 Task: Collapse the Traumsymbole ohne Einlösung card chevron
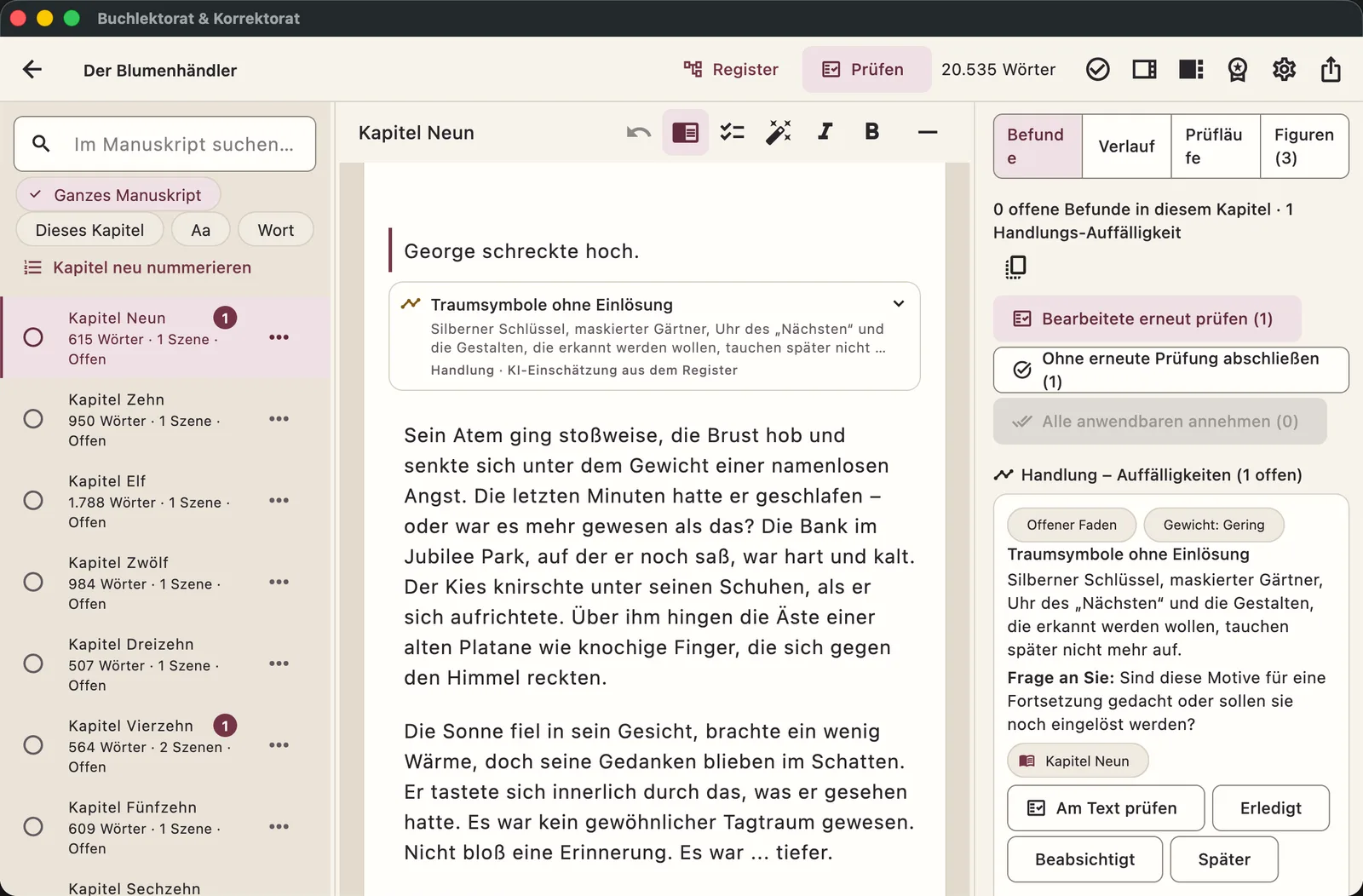coord(899,304)
